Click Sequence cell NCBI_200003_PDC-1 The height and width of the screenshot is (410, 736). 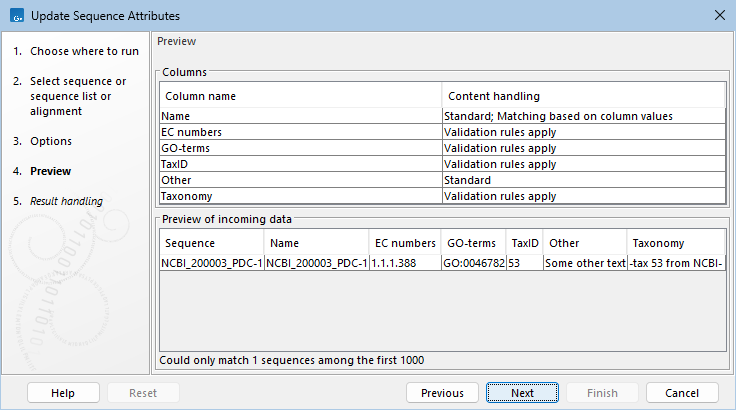click(x=212, y=263)
